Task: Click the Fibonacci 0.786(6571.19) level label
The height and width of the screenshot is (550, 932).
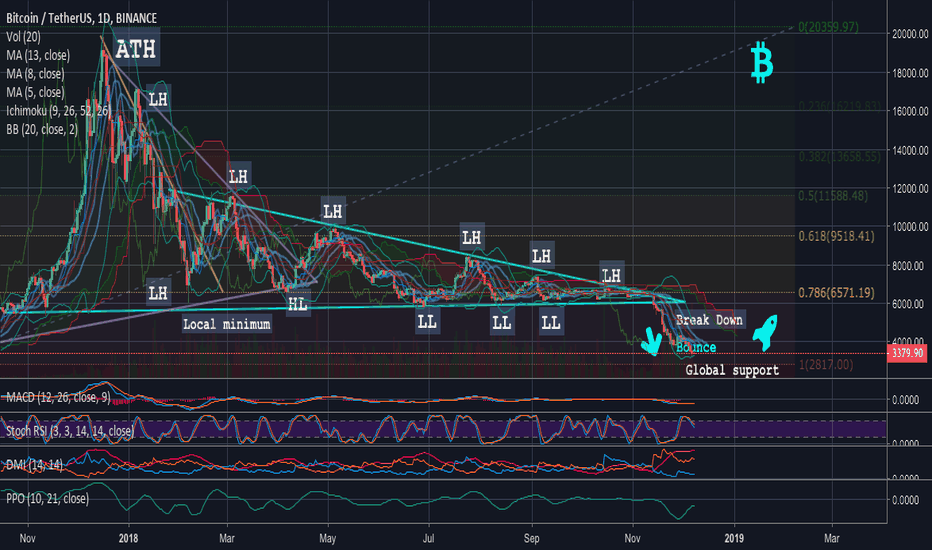Action: pyautogui.click(x=836, y=293)
